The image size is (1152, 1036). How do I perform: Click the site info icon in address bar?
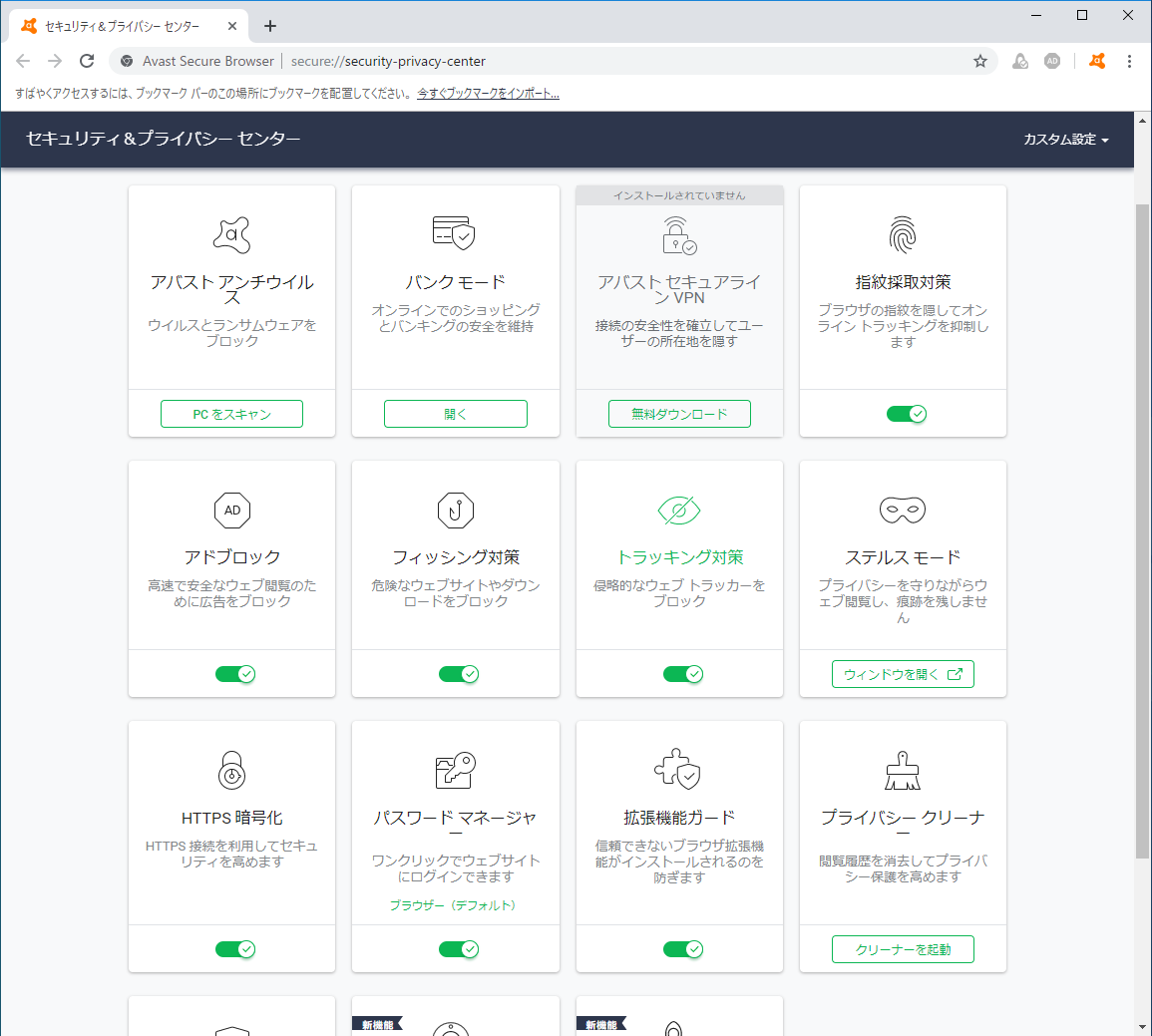[x=127, y=61]
